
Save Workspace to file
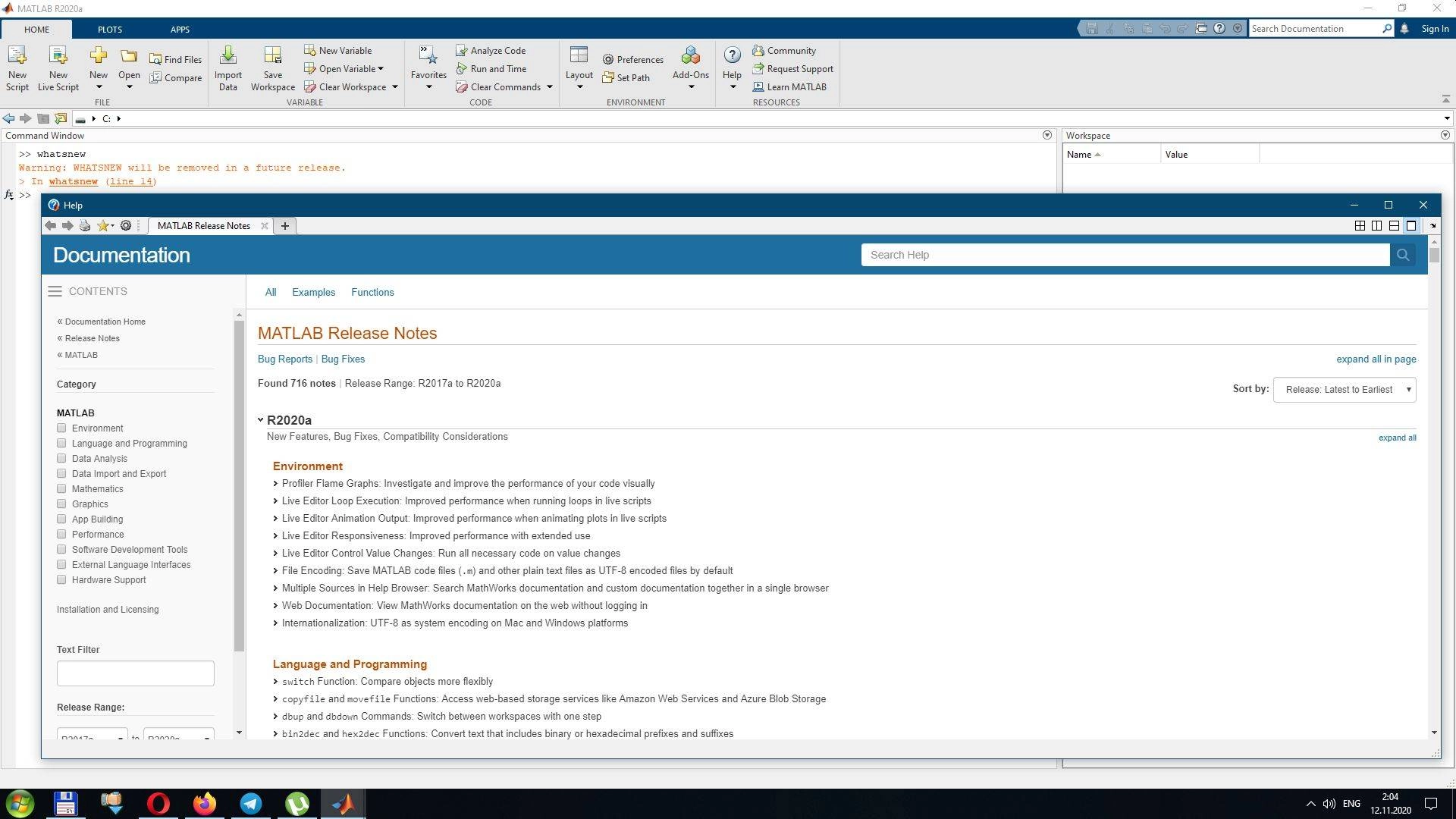point(273,68)
